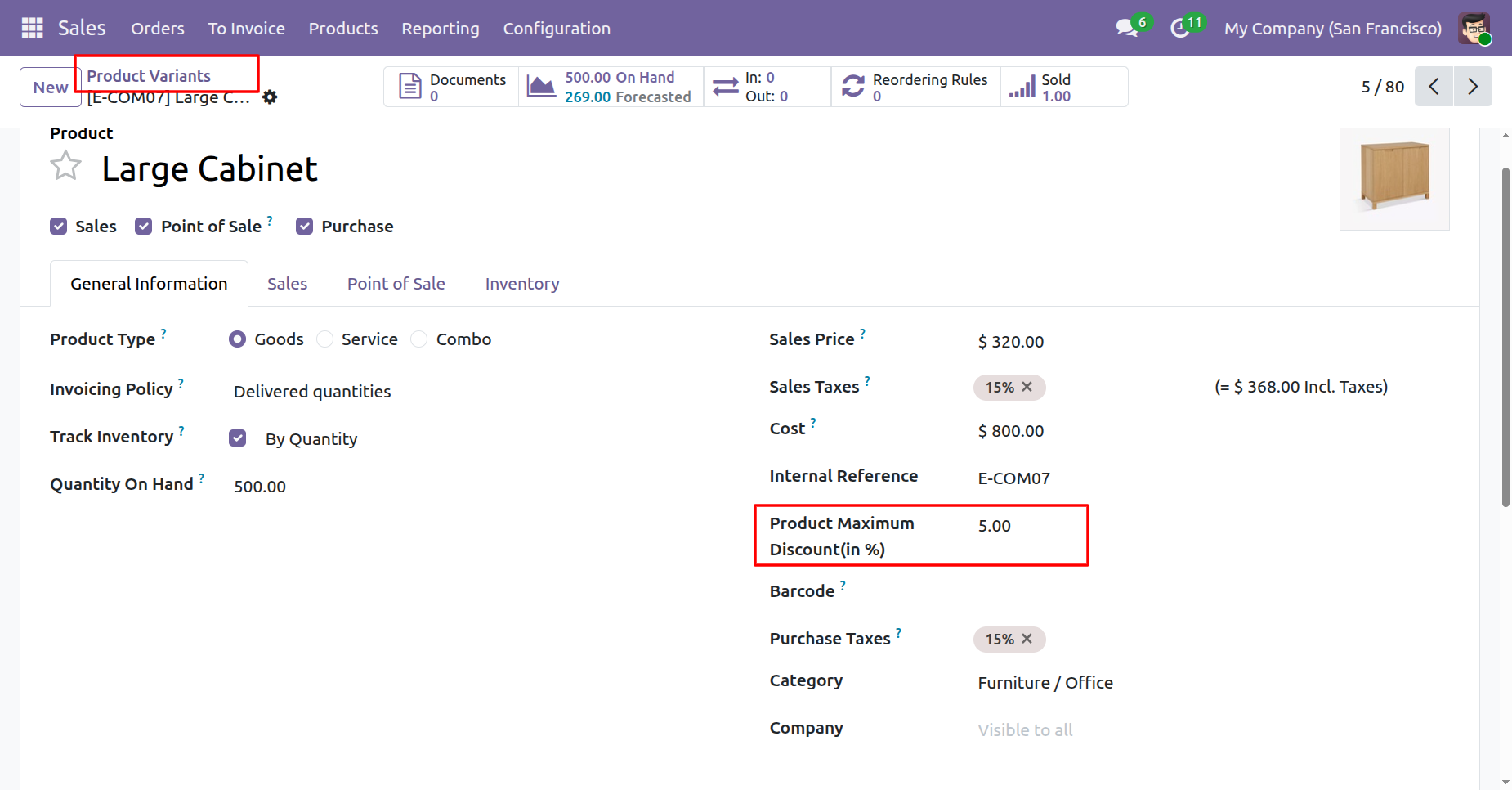Screen dimensions: 1512x790
Task: Click the New button
Action: click(50, 88)
